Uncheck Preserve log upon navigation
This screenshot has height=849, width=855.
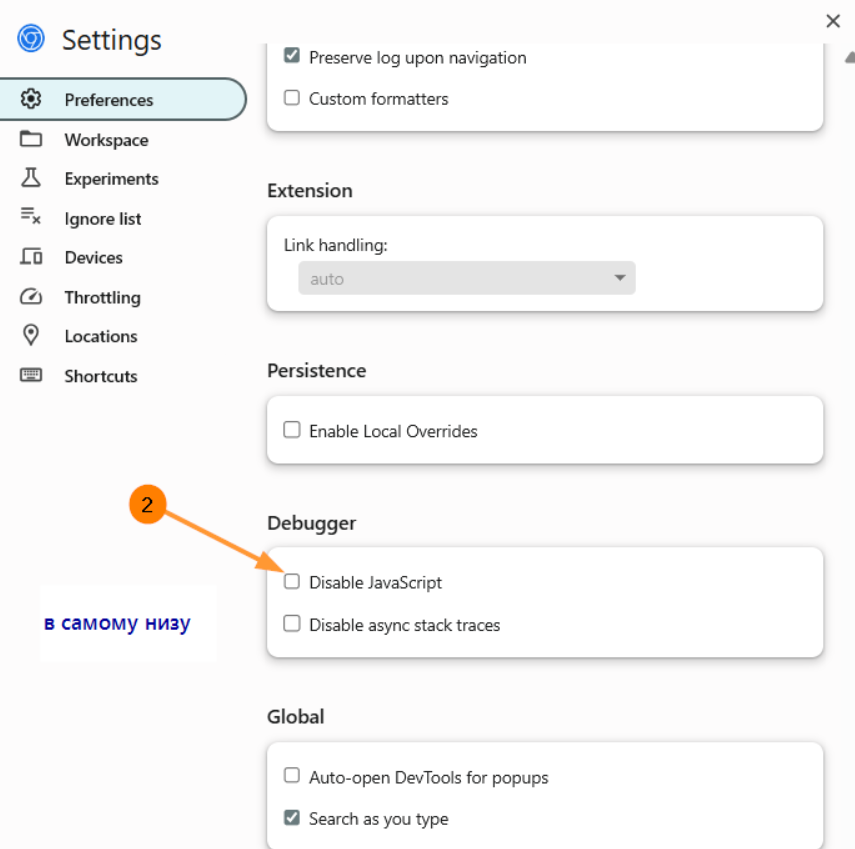[292, 57]
